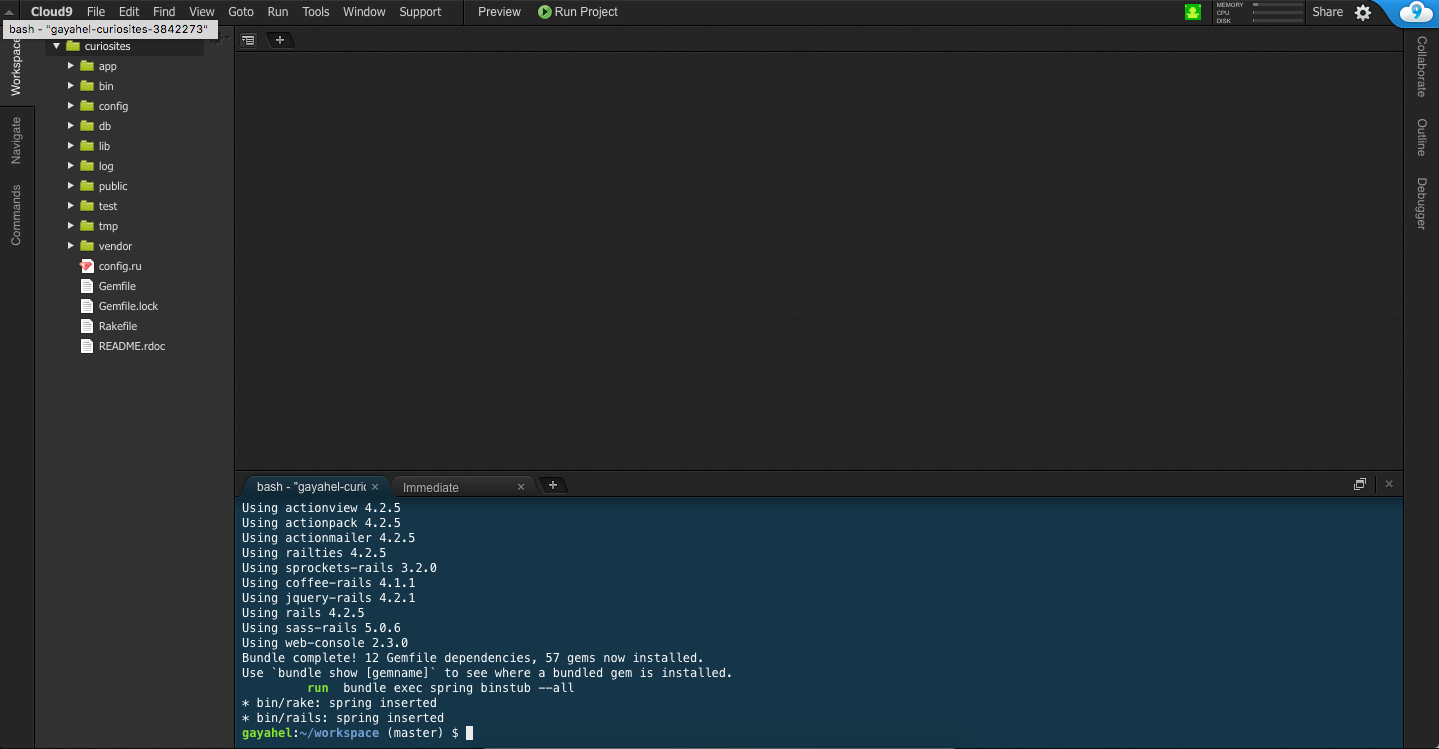Click the MEMORY usage bar
1439x749 pixels.
[1278, 5]
